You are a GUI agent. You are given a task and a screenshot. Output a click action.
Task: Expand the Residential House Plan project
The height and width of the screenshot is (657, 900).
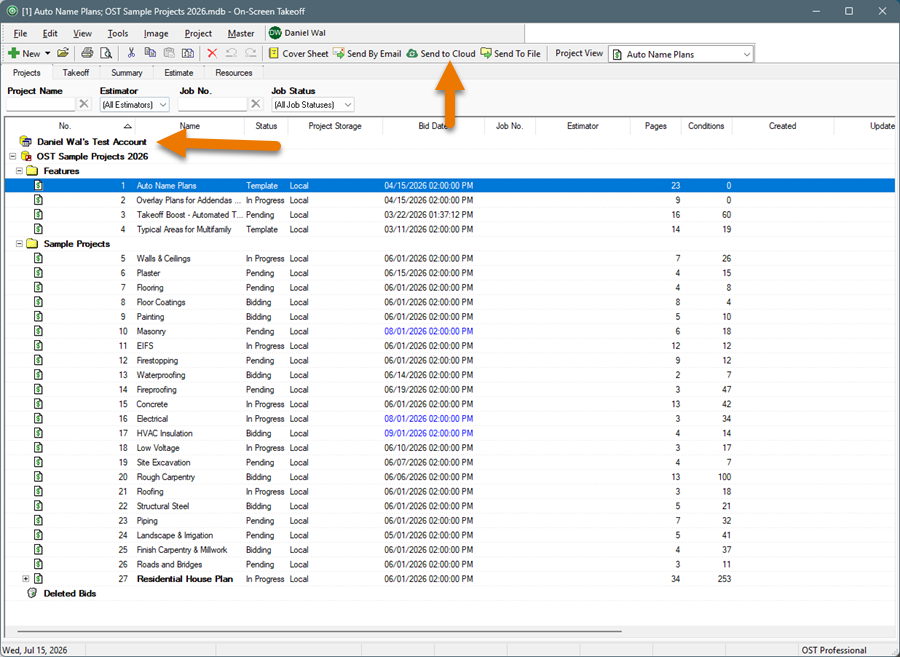[x=26, y=579]
